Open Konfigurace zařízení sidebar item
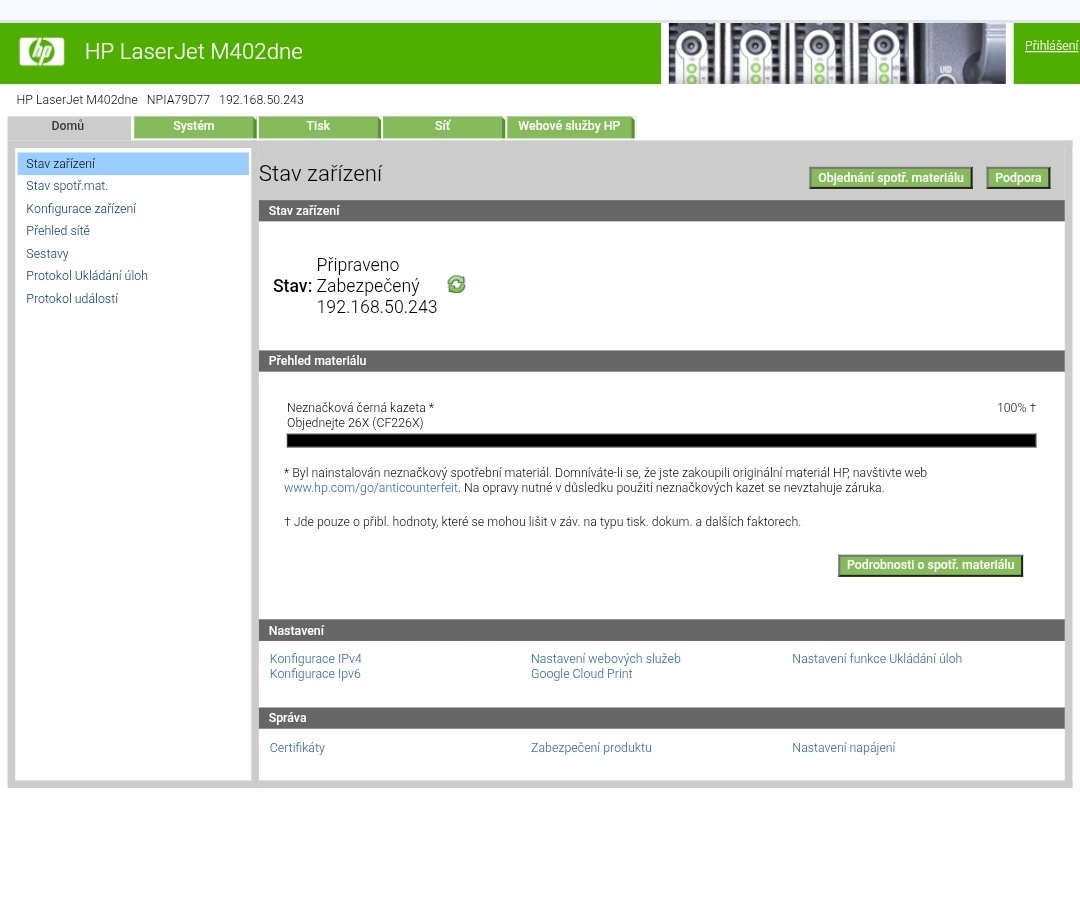This screenshot has width=1080, height=923. pyautogui.click(x=81, y=209)
